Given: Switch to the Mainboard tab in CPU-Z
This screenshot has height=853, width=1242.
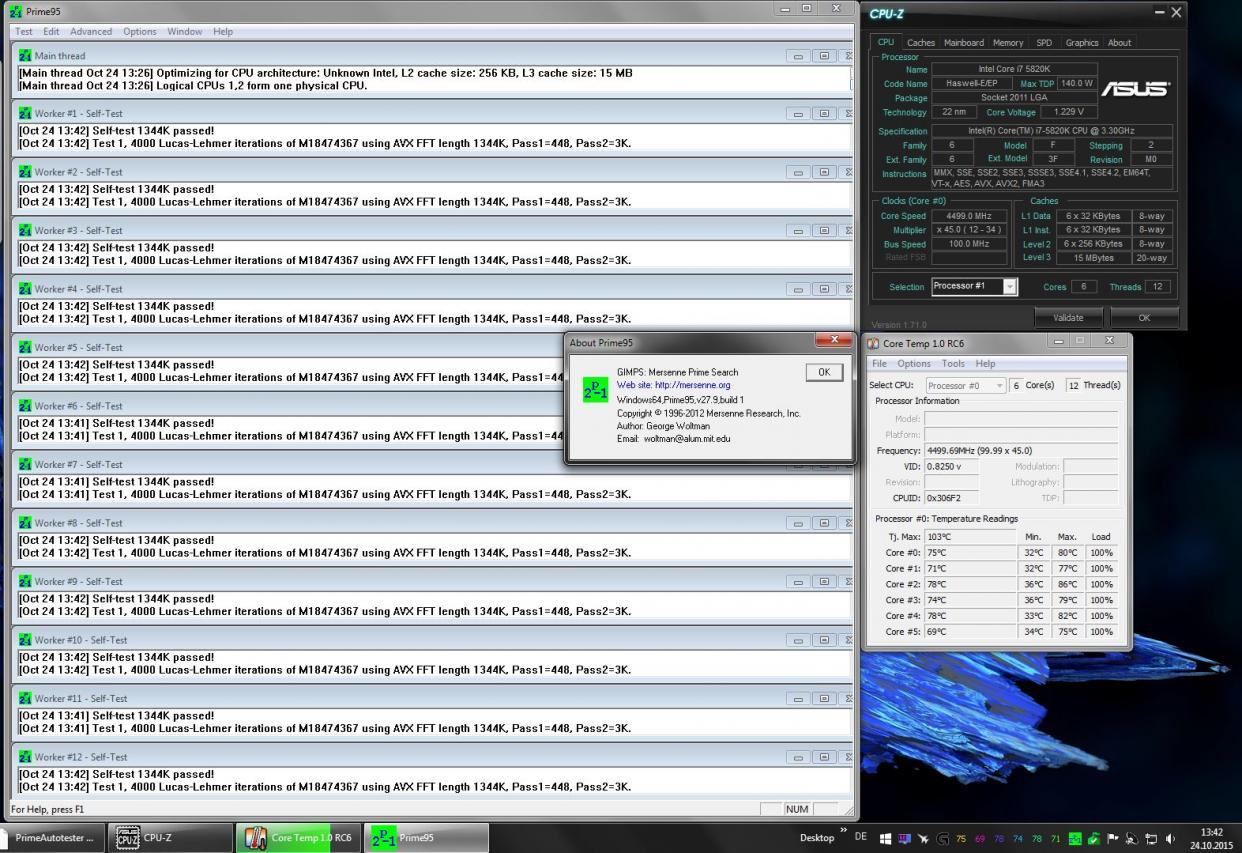Looking at the screenshot, I should pyautogui.click(x=964, y=43).
